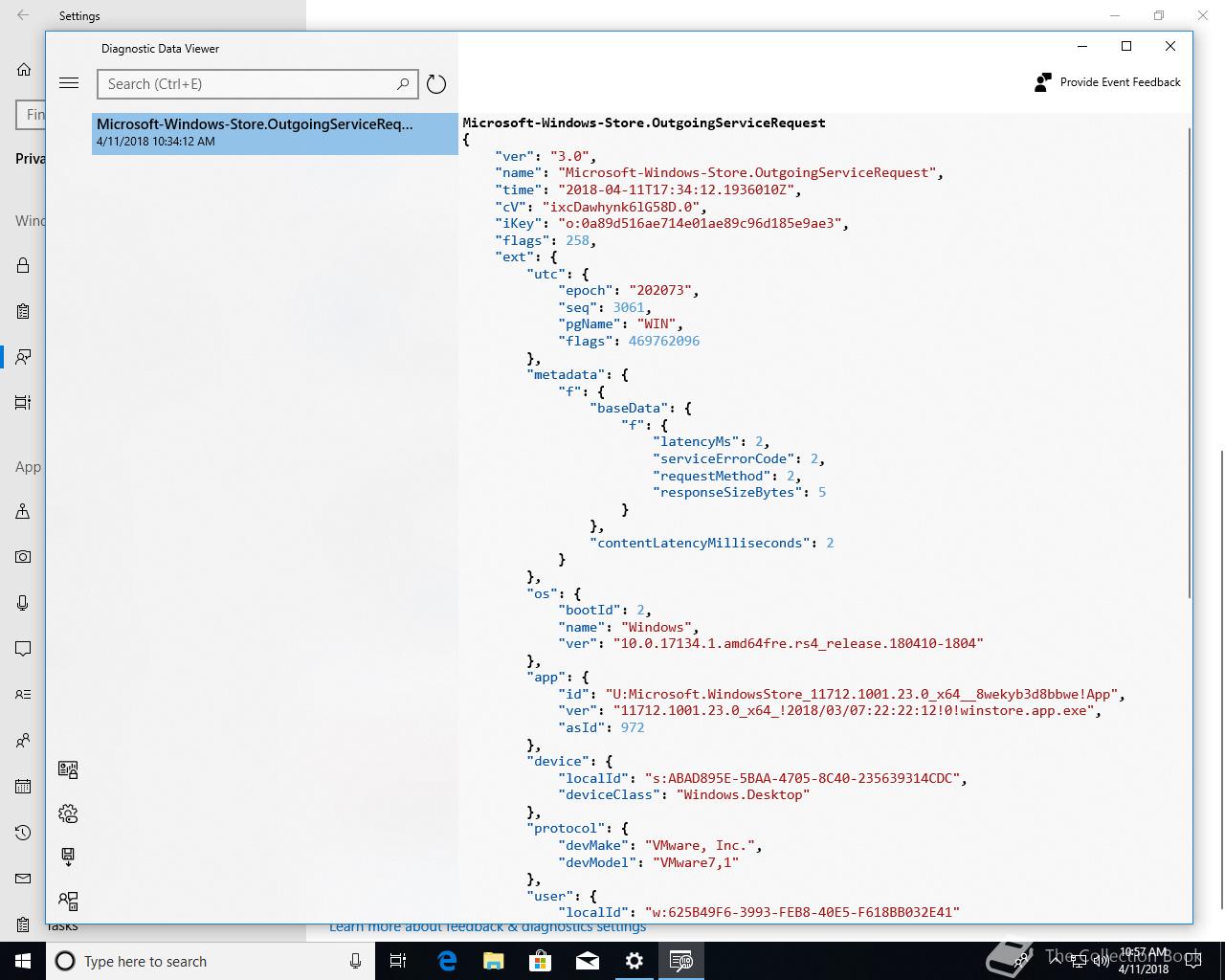Click the flags value 469762096
This screenshot has width=1225, height=980.
coord(664,341)
